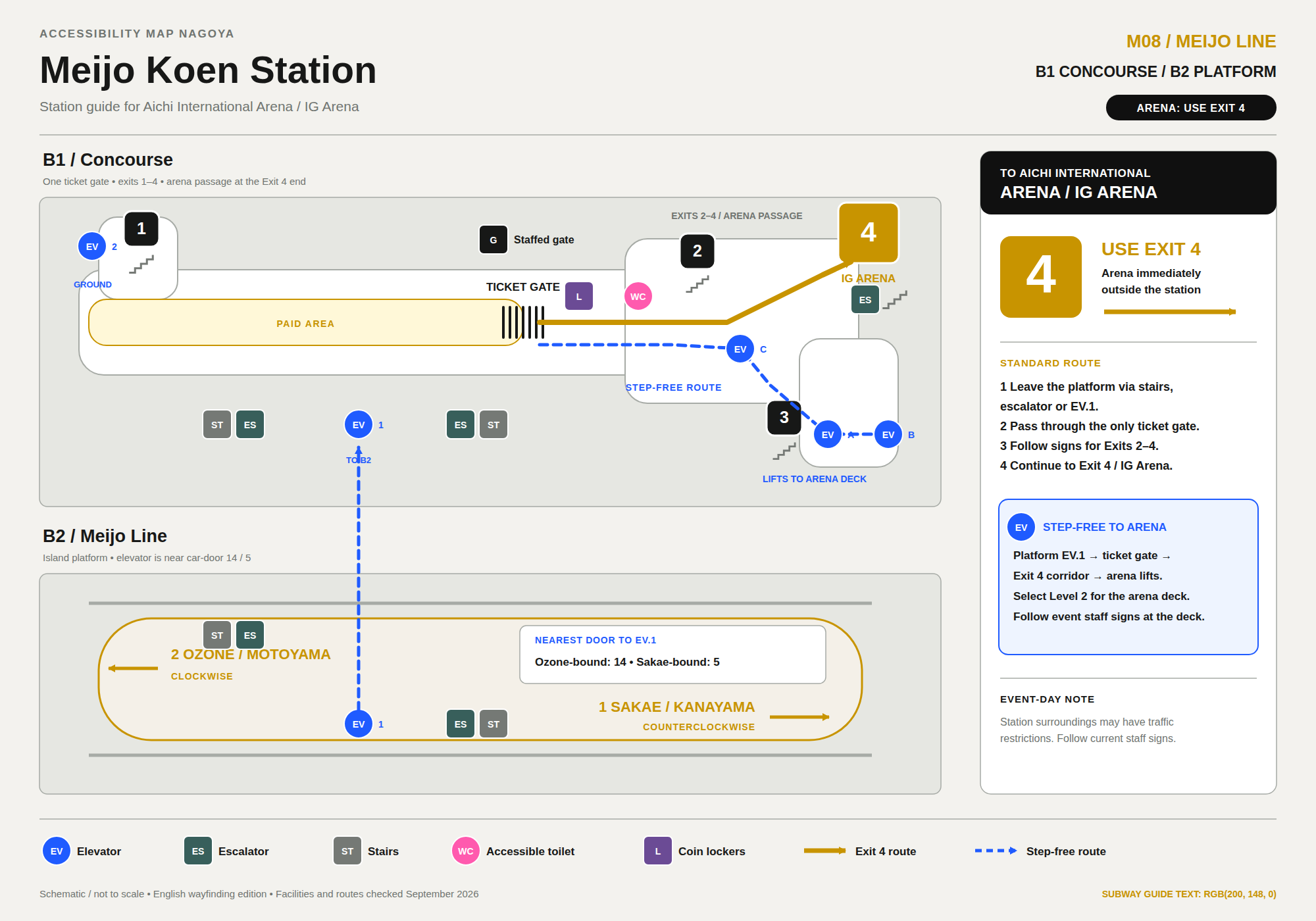
Task: Click the large gold 4 tile in sidebar
Action: point(1041,277)
